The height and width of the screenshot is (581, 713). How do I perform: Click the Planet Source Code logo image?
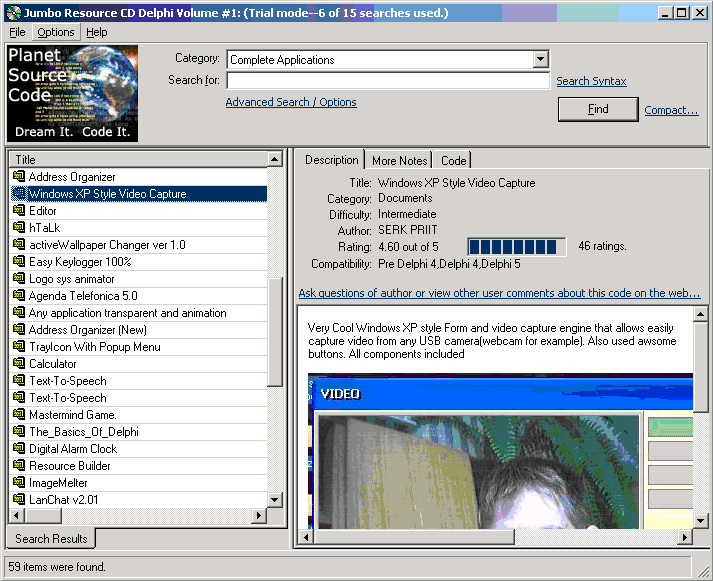tap(73, 94)
